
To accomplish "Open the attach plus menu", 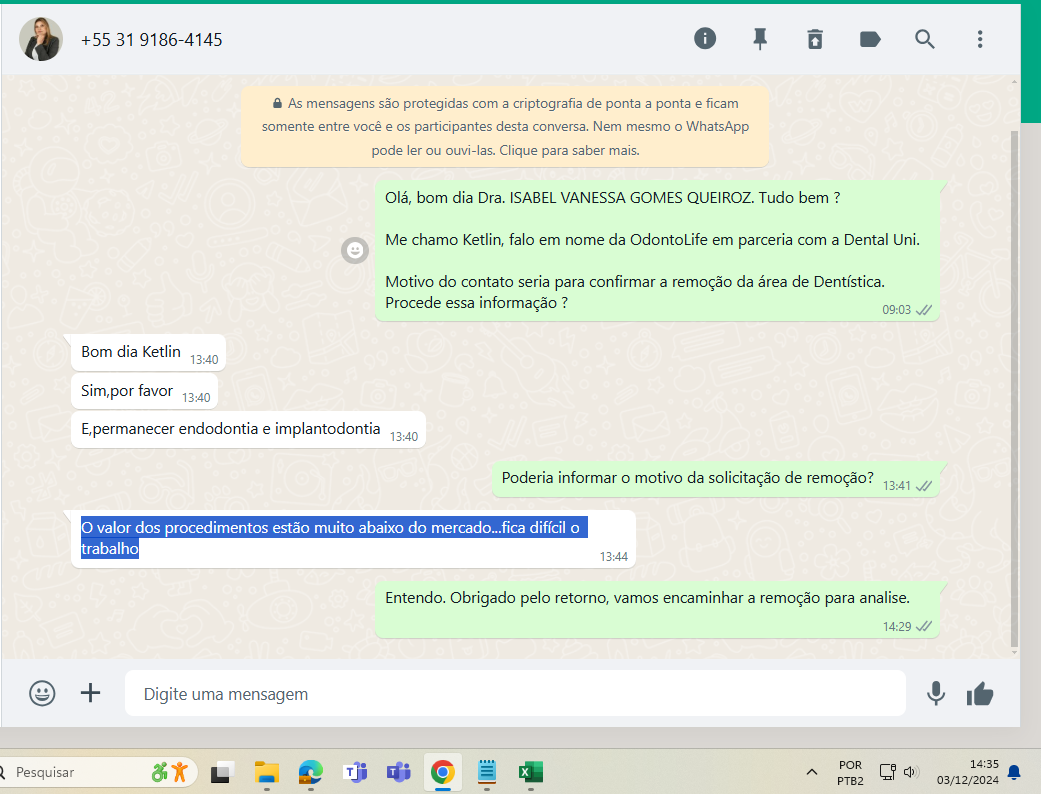I will (x=90, y=693).
